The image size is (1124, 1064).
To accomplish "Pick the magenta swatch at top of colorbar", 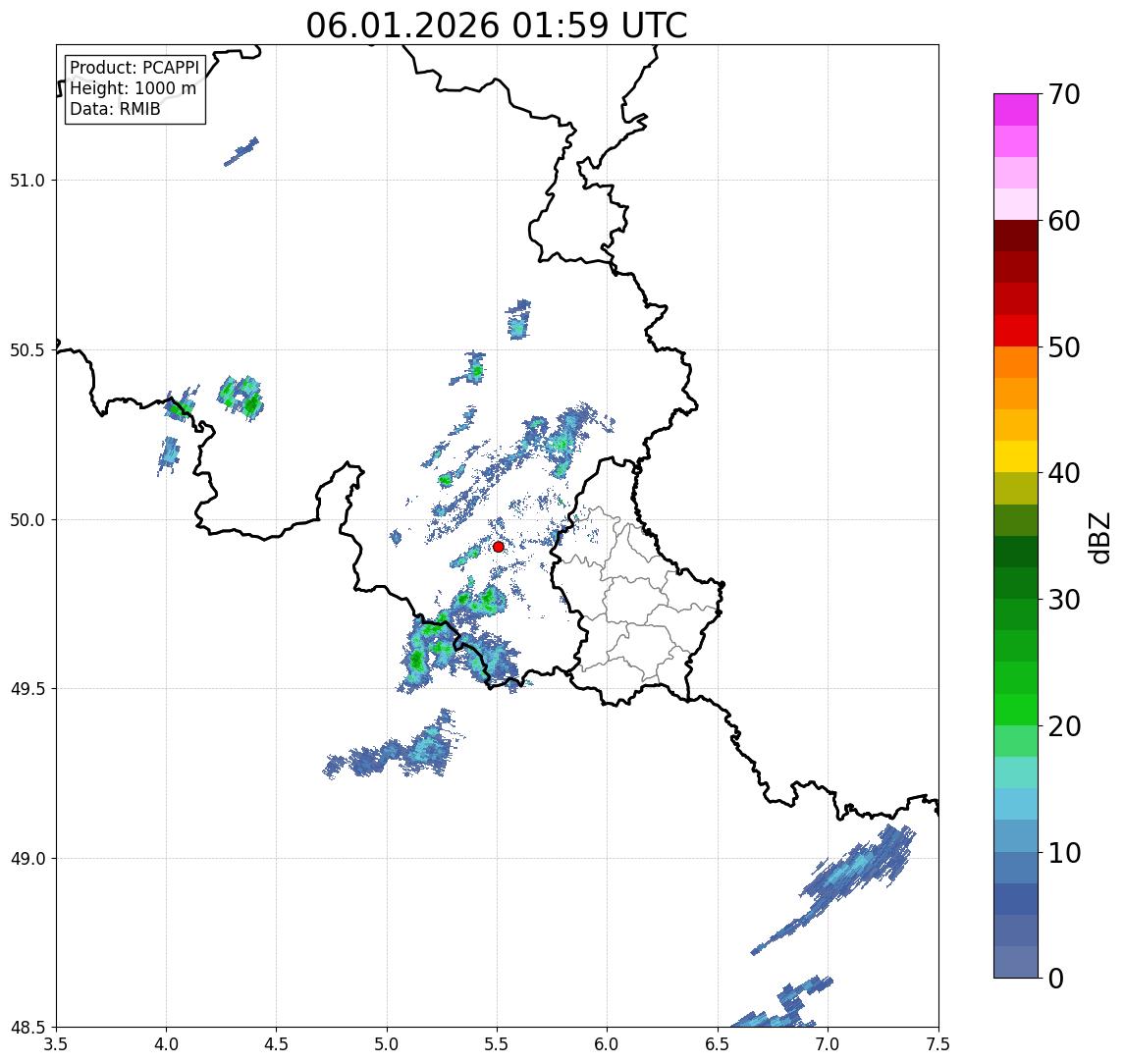I will (1016, 110).
